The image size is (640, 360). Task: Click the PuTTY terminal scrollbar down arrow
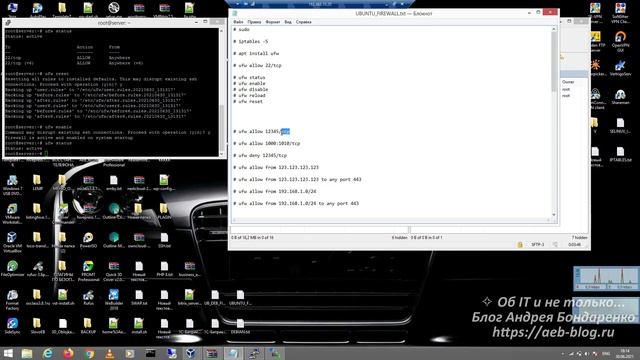tap(222, 154)
